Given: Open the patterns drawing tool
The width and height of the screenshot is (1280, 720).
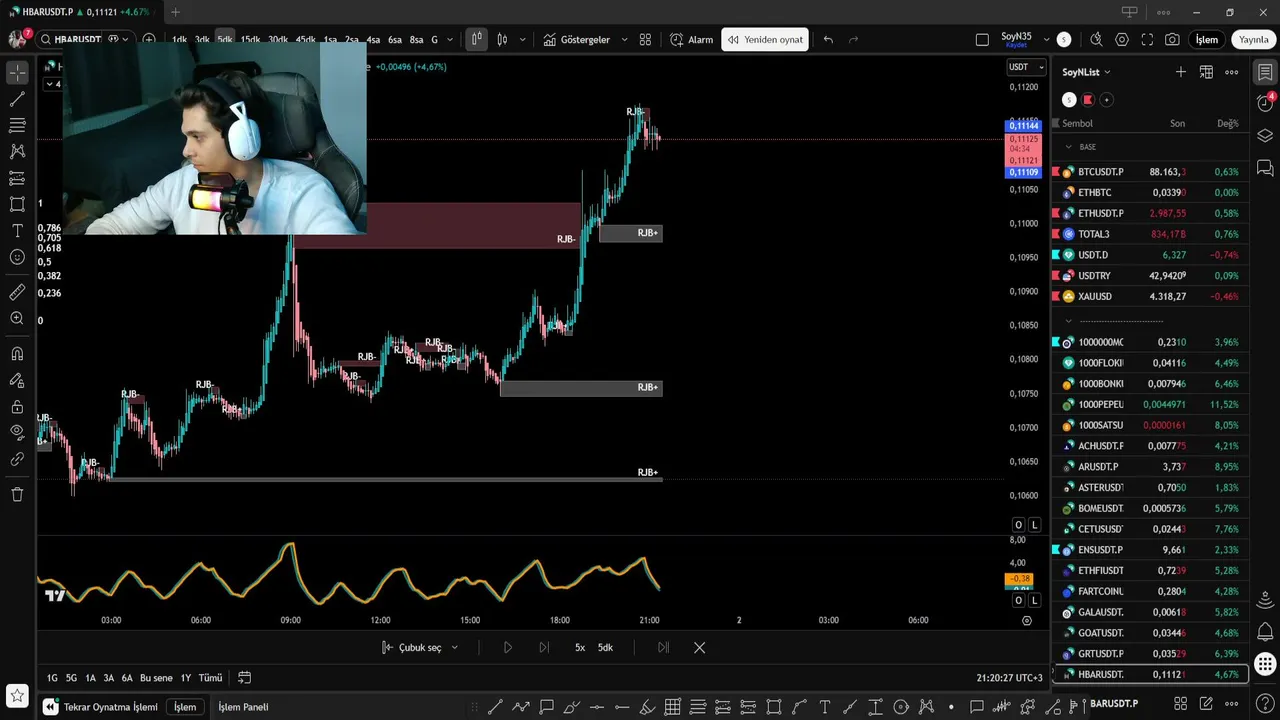Looking at the screenshot, I should click(x=17, y=151).
